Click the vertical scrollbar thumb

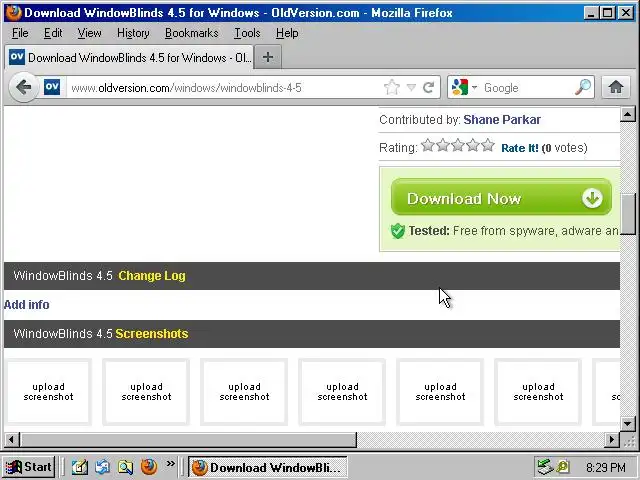pos(628,214)
